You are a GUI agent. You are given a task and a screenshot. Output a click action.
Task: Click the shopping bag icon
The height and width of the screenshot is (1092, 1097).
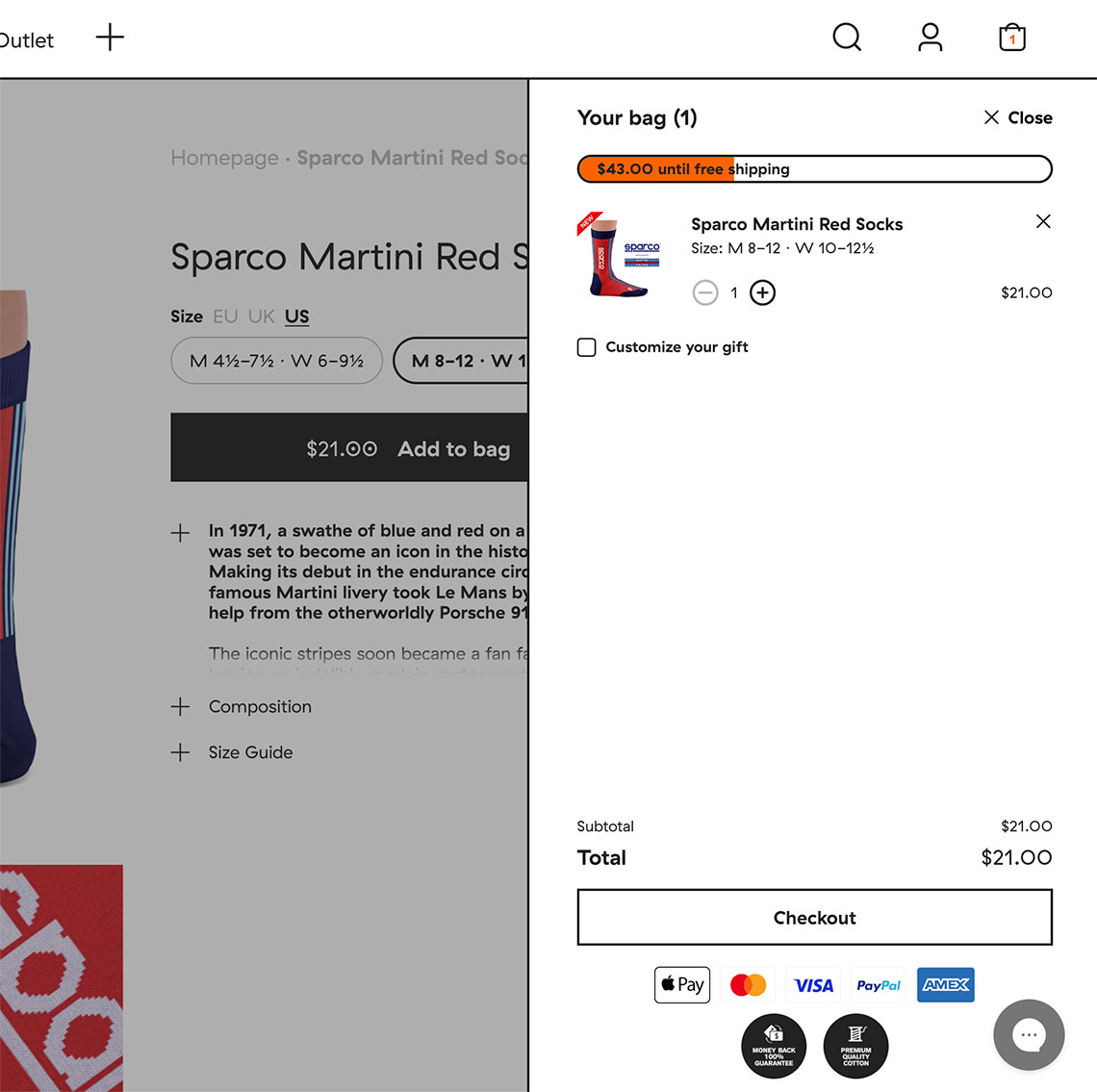click(1012, 38)
